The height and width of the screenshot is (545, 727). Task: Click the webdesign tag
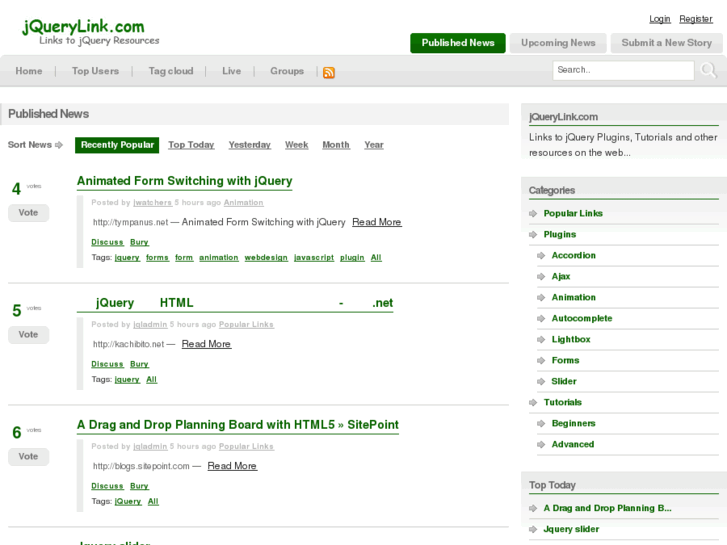[266, 257]
